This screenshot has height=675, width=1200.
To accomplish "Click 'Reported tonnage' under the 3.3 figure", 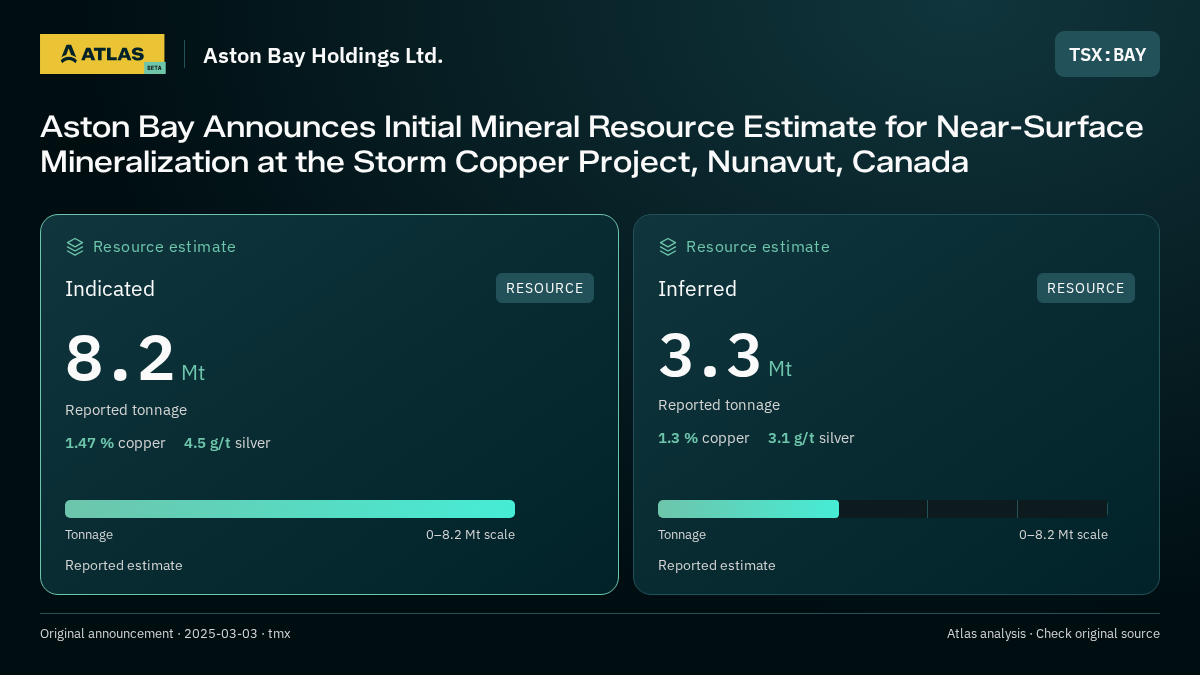I will (719, 405).
